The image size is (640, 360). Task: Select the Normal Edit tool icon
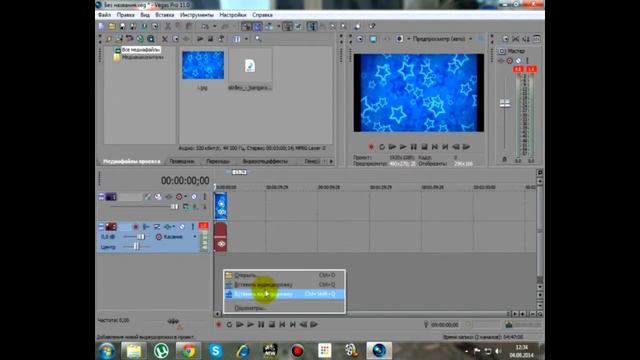[x=311, y=27]
